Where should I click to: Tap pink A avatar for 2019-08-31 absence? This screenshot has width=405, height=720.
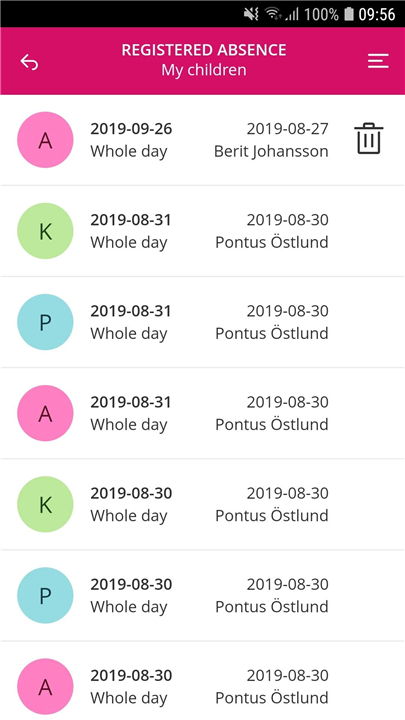pos(45,413)
